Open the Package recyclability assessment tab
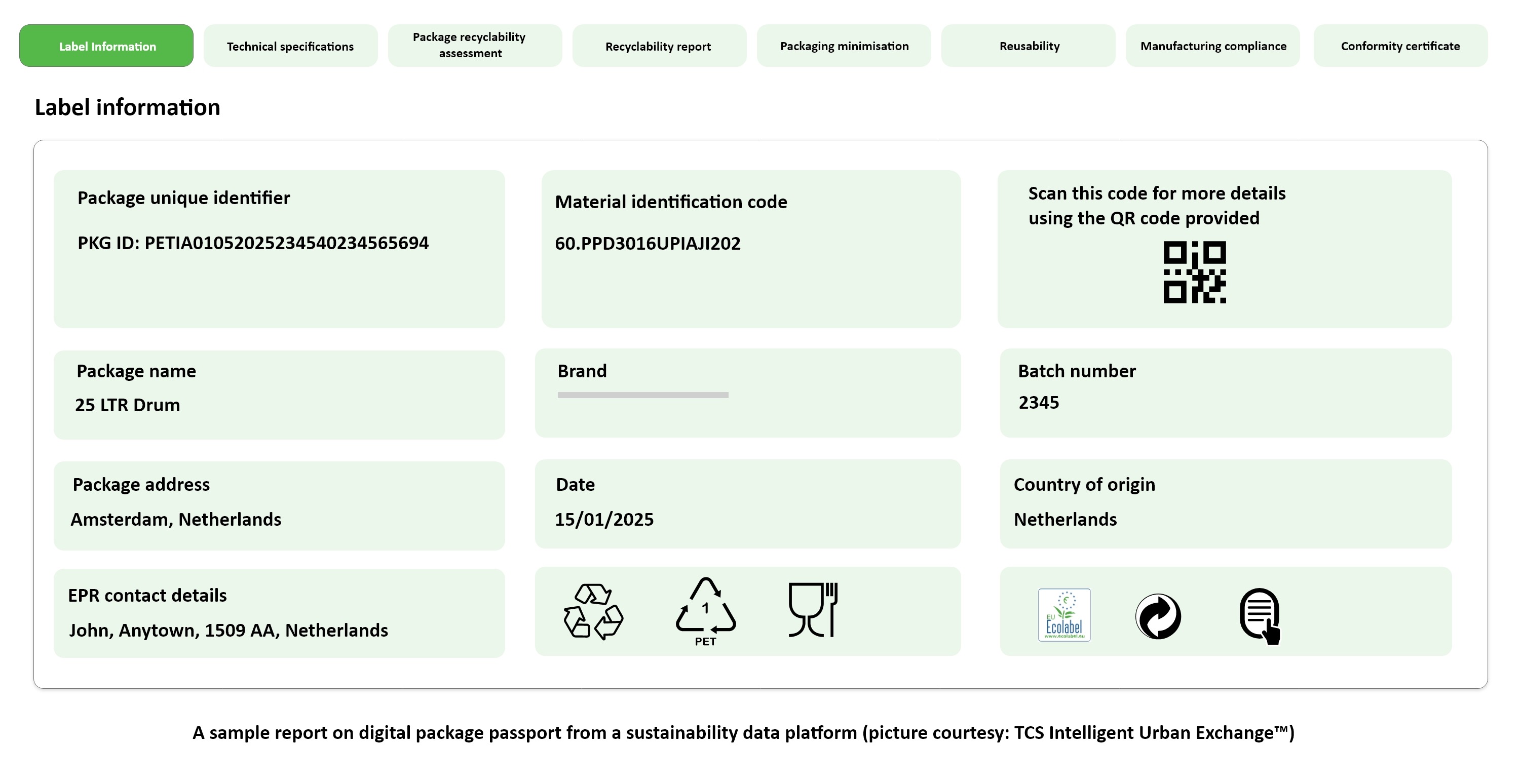The width and height of the screenshot is (1521, 784). point(475,46)
